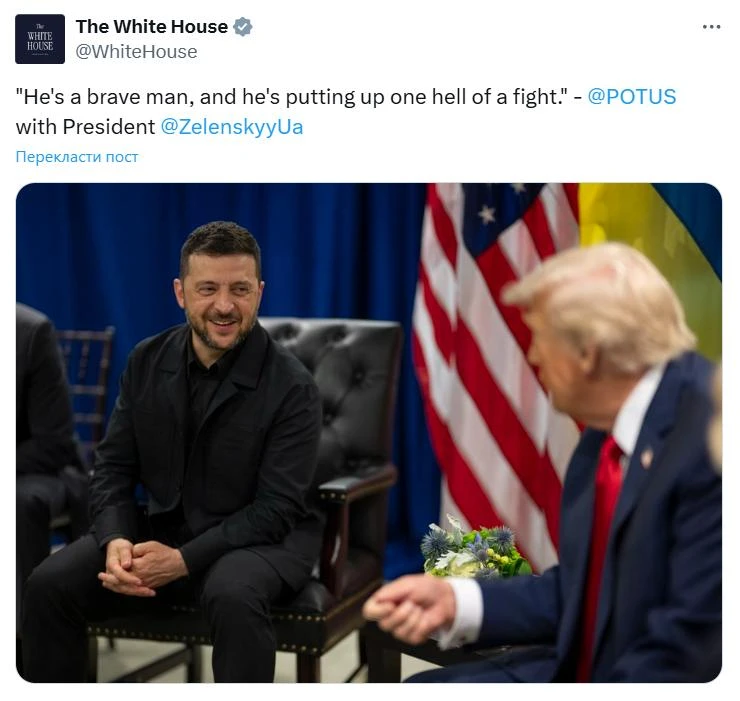Click the red tie in the photo
Screen dimensions: 740x701
point(601,552)
